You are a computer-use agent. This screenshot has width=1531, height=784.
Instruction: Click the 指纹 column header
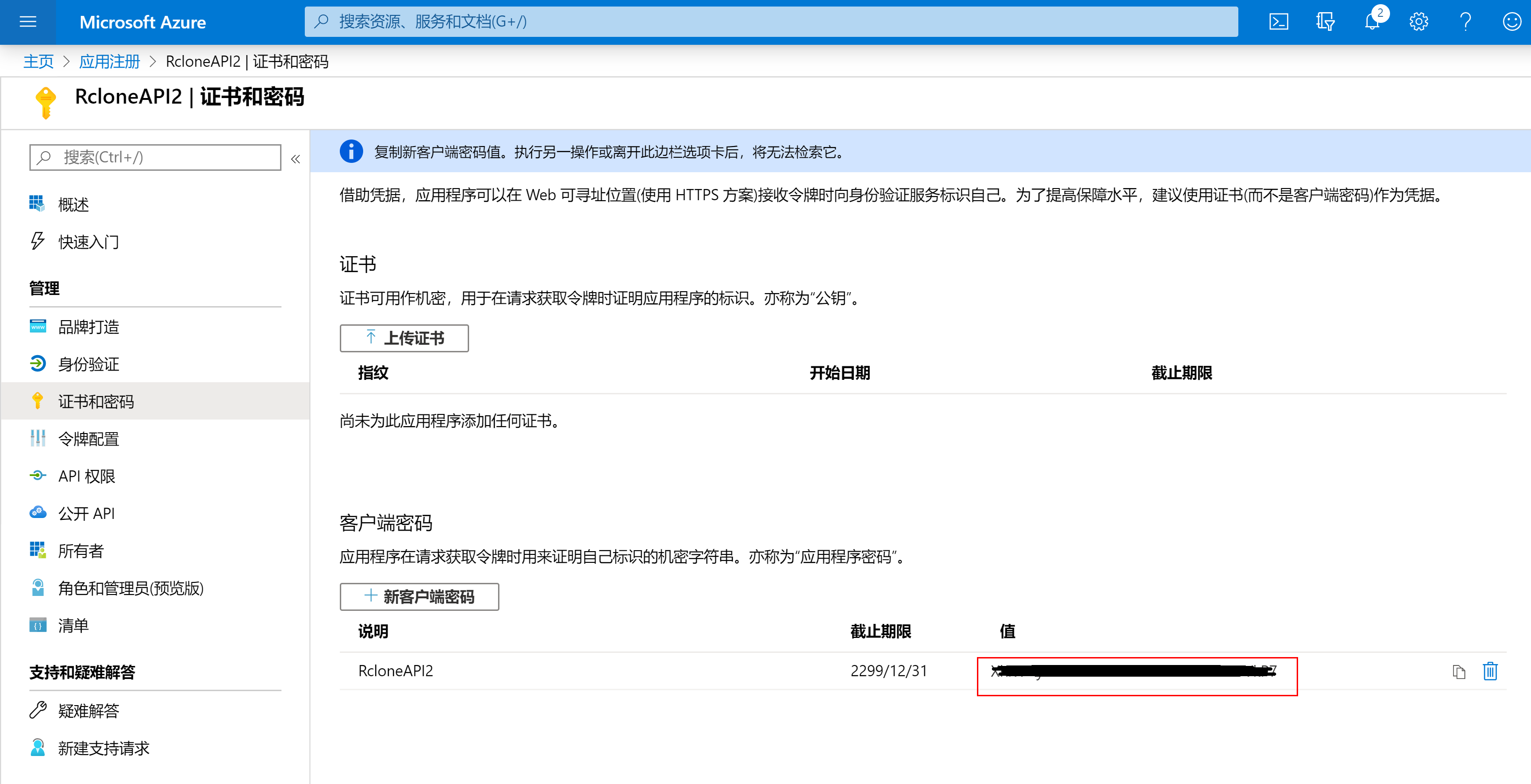tap(372, 373)
